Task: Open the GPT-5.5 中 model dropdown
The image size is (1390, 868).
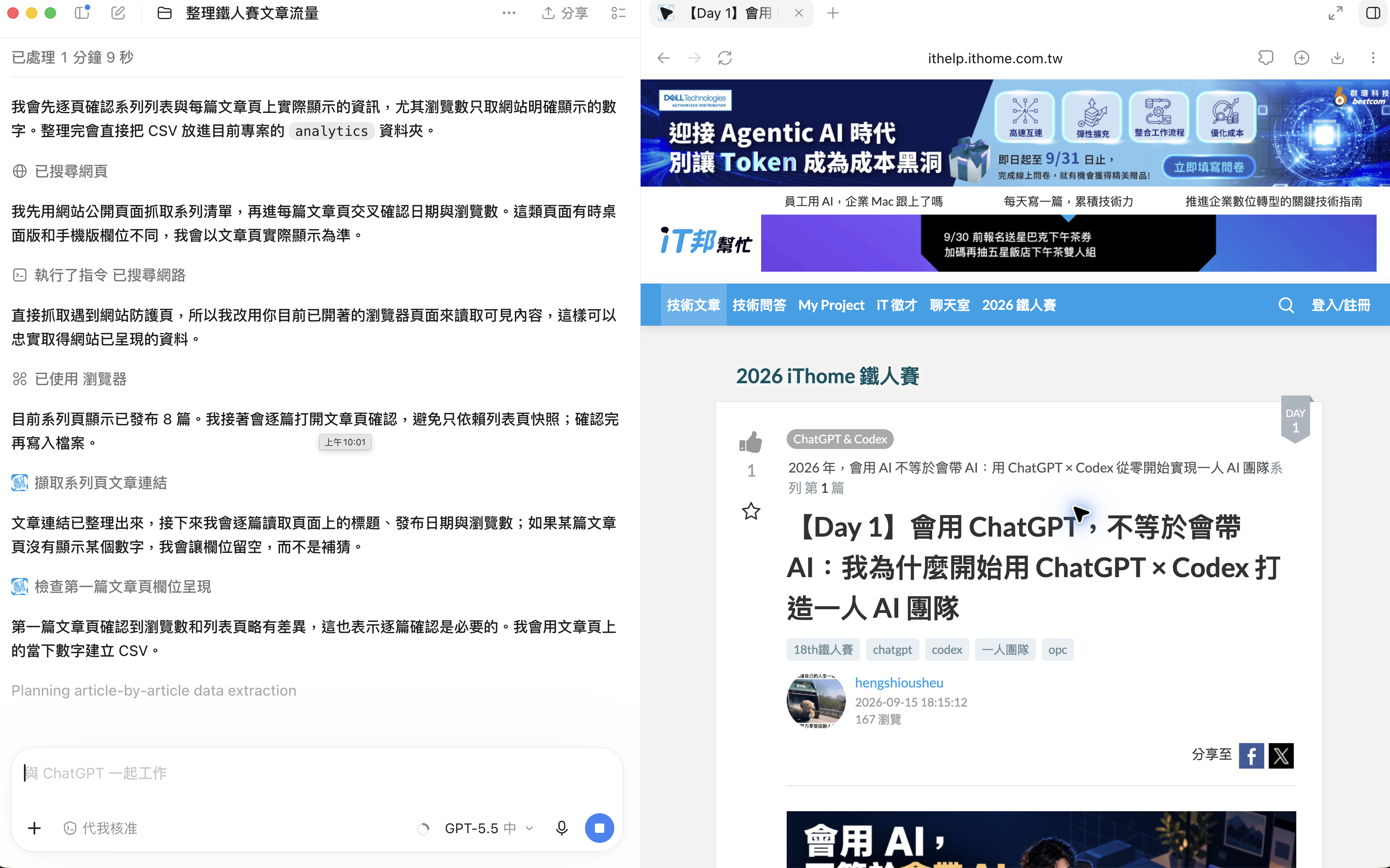Action: coord(489,828)
